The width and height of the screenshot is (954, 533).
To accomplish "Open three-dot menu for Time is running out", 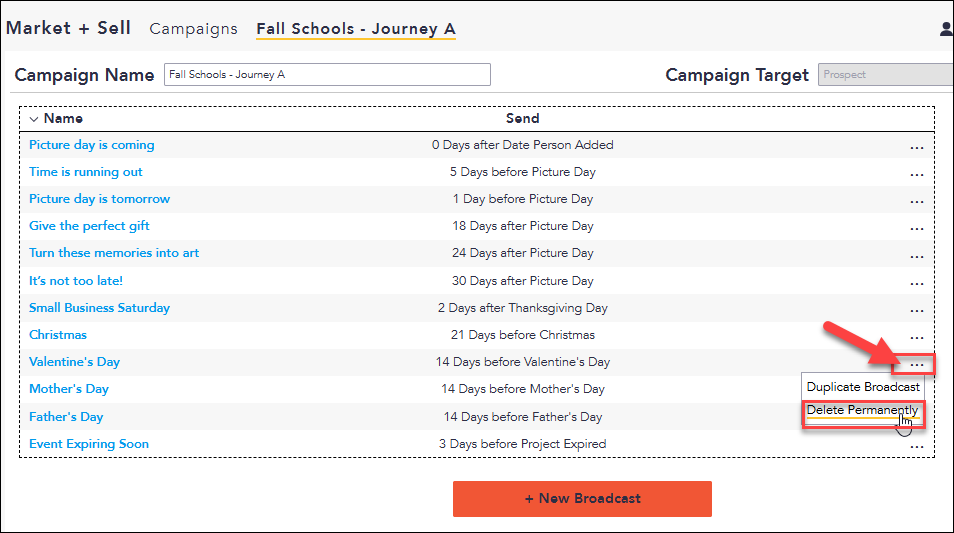I will click(x=916, y=175).
